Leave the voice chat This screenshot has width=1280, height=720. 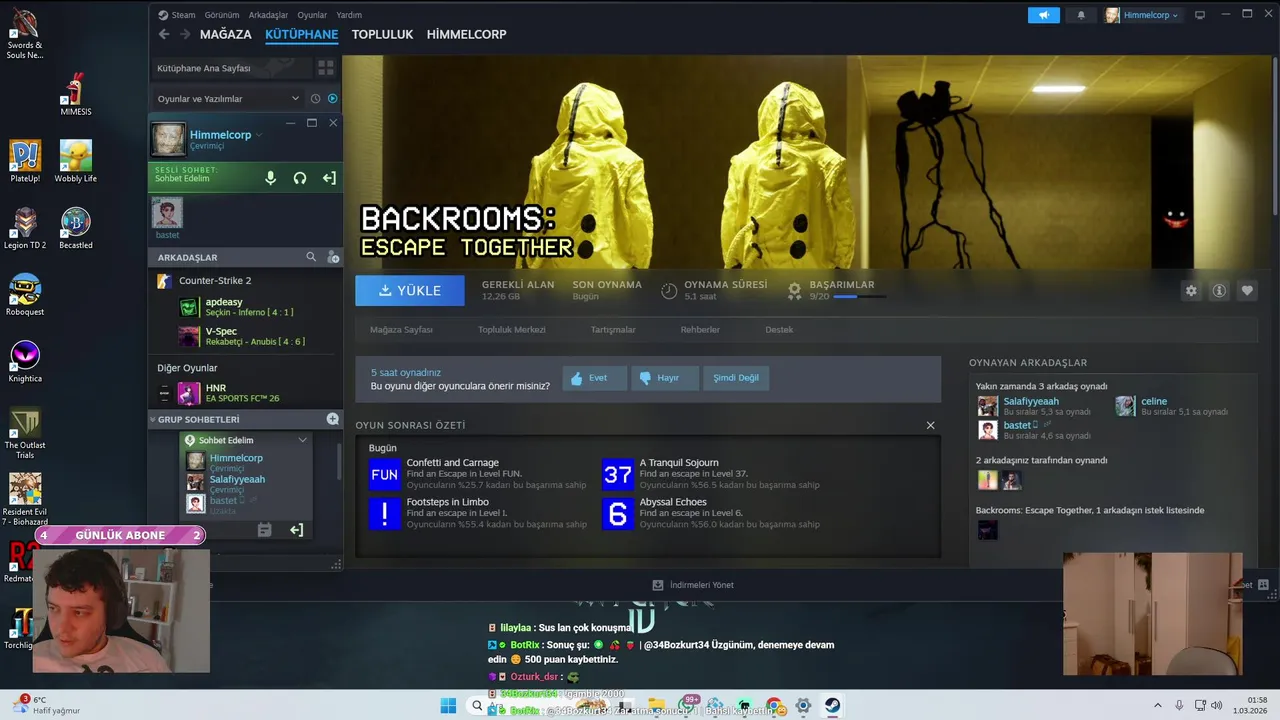click(x=329, y=178)
